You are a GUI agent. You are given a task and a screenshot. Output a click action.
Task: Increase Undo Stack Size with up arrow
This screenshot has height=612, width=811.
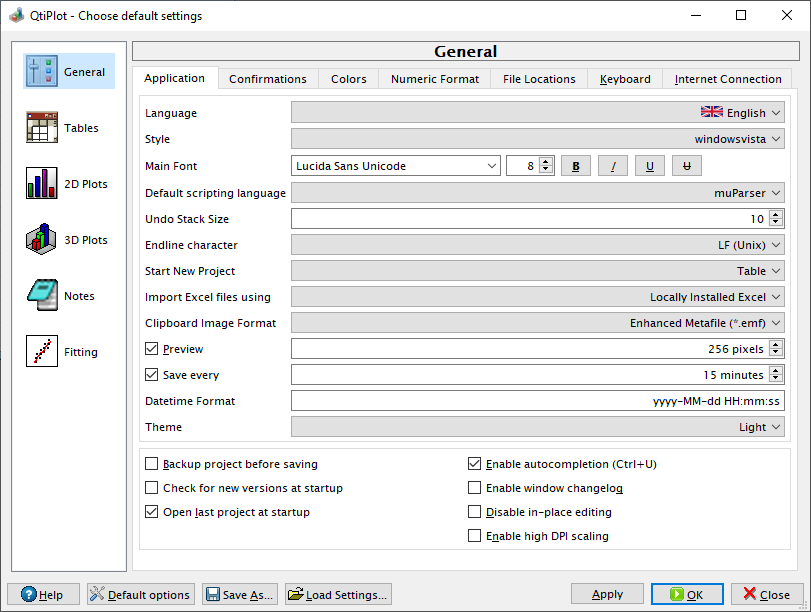(775, 214)
